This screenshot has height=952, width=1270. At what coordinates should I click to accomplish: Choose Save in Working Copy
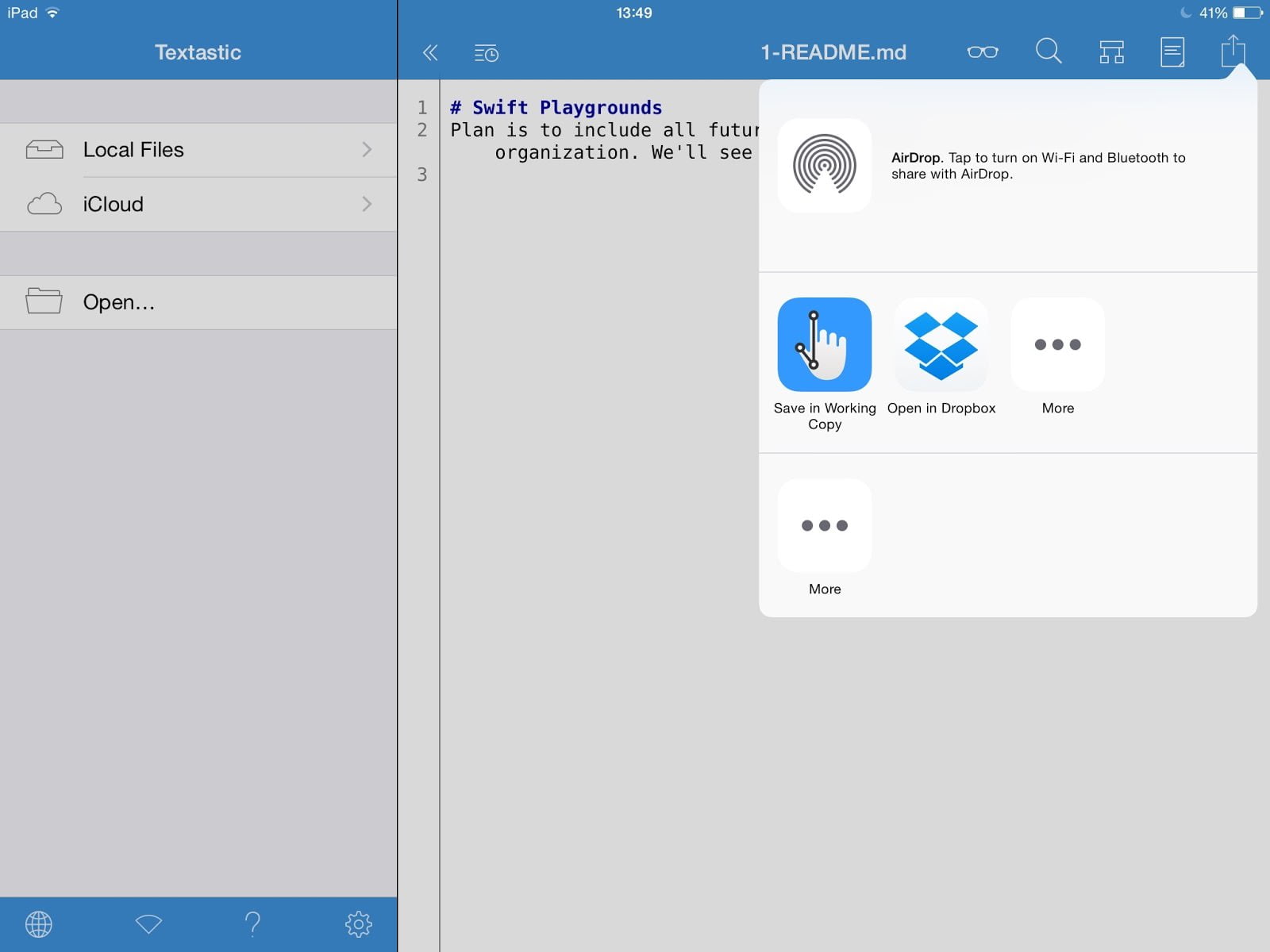pos(824,344)
